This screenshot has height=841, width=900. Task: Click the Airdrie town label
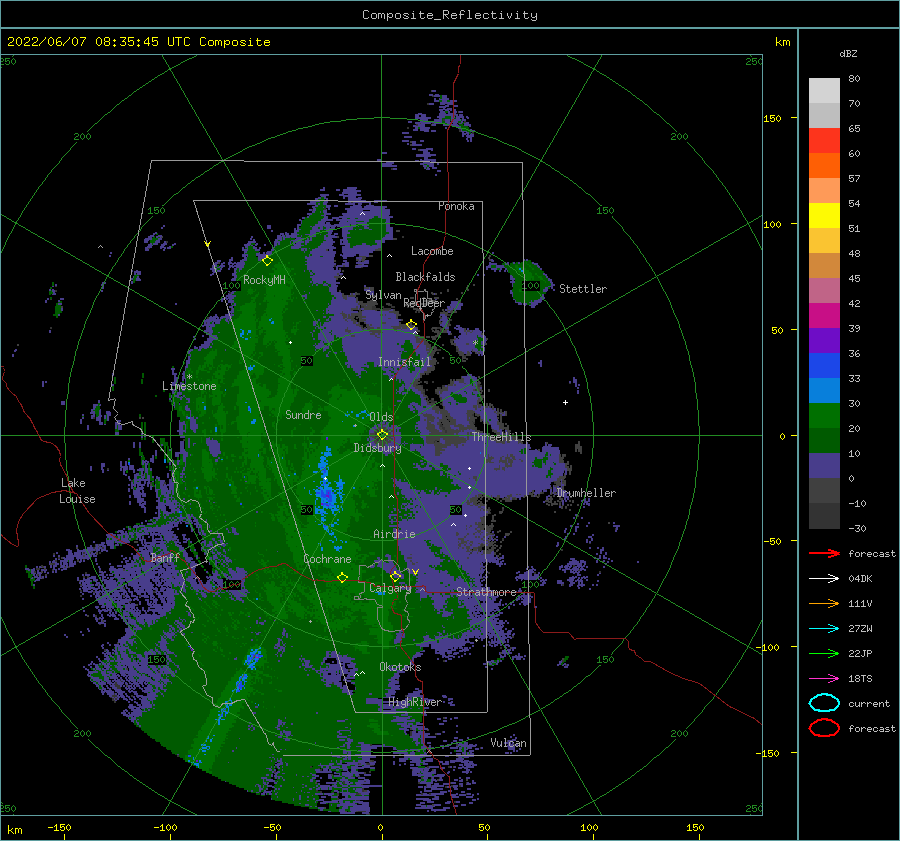coord(394,534)
